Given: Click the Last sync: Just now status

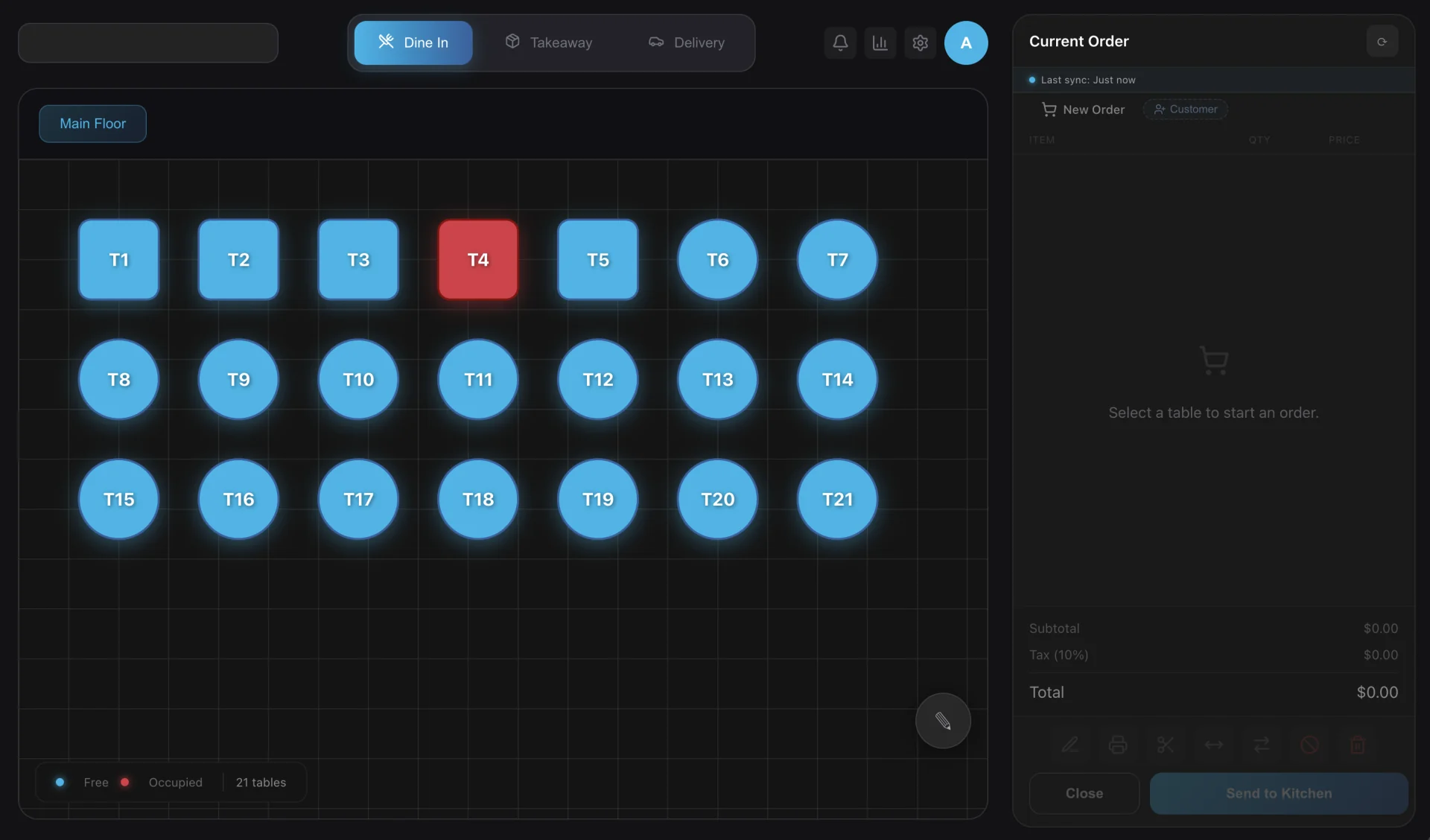Looking at the screenshot, I should [x=1087, y=80].
